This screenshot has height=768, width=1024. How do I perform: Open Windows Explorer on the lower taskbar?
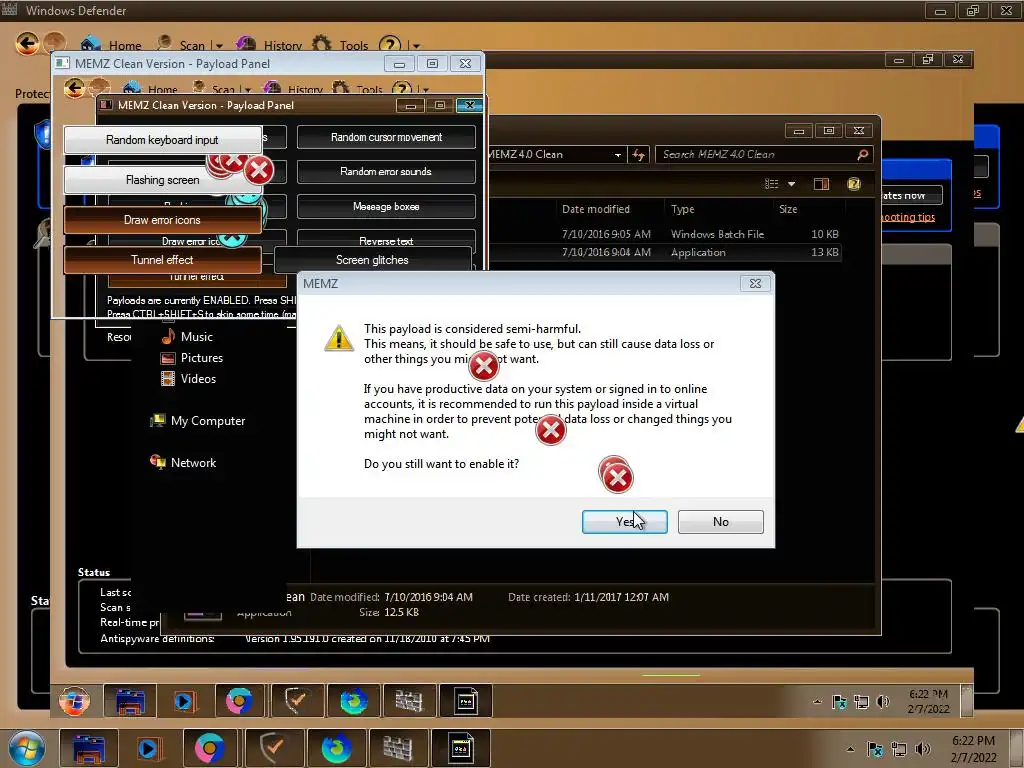pyautogui.click(x=89, y=748)
